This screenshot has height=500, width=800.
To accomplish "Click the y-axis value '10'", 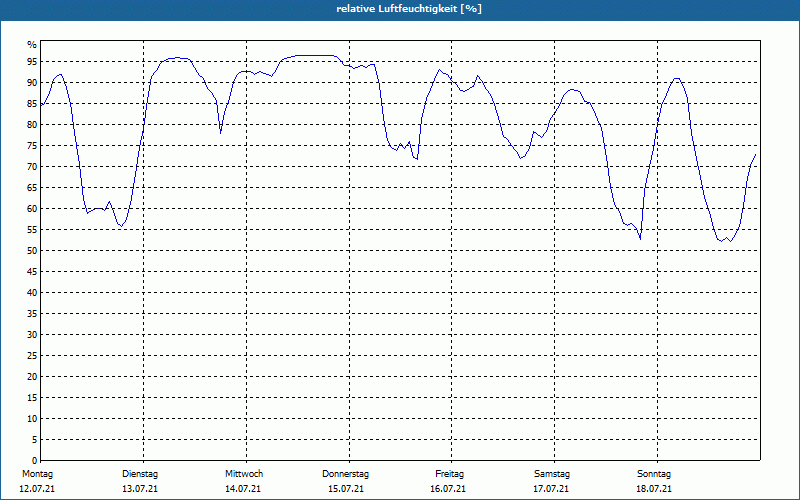I will coord(32,418).
